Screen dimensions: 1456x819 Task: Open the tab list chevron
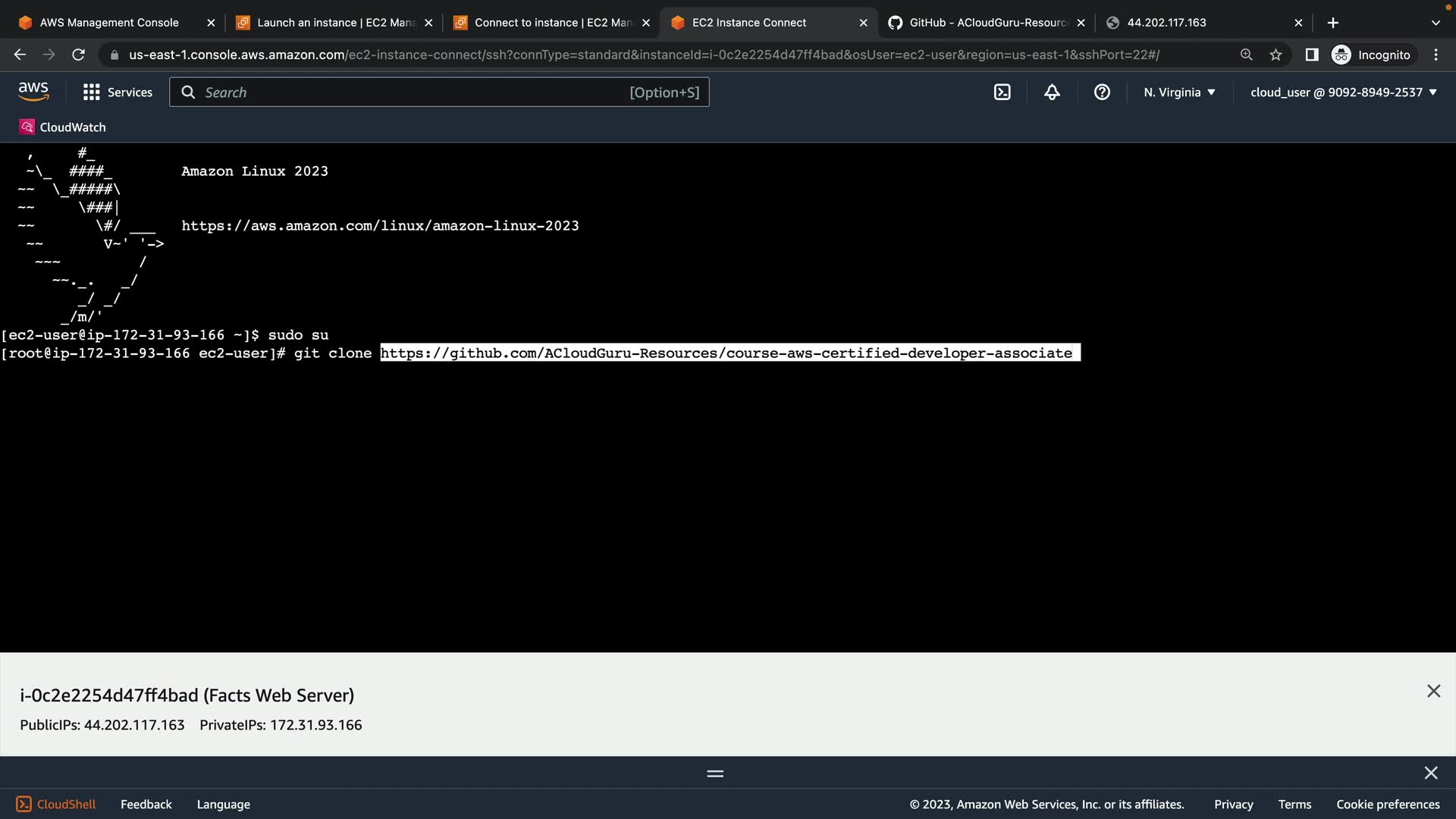tap(1435, 23)
